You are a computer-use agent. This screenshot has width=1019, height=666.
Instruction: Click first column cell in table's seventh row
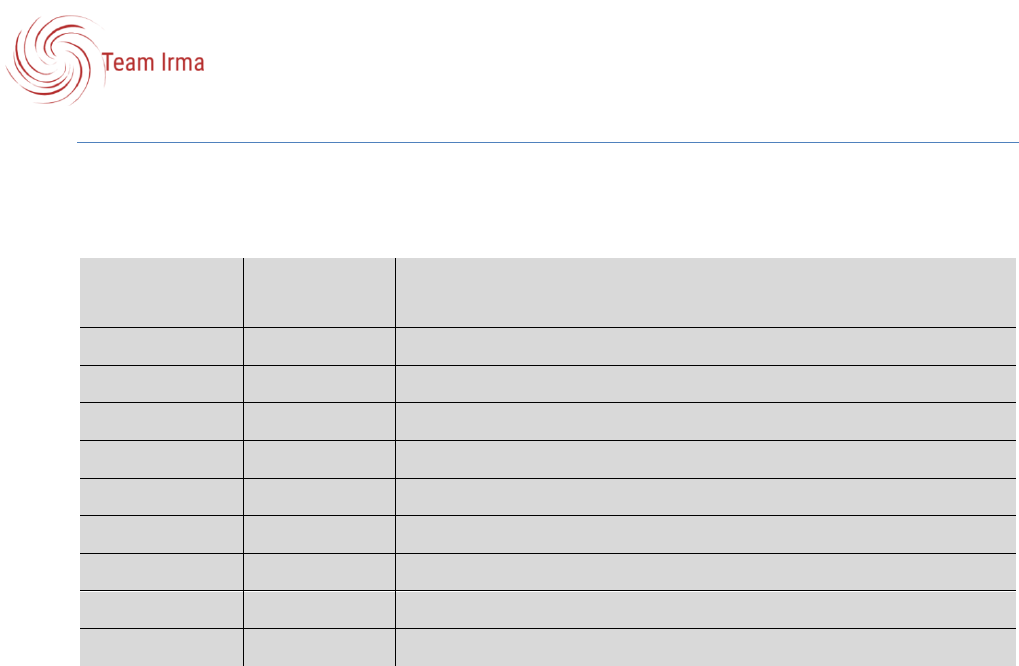click(160, 534)
